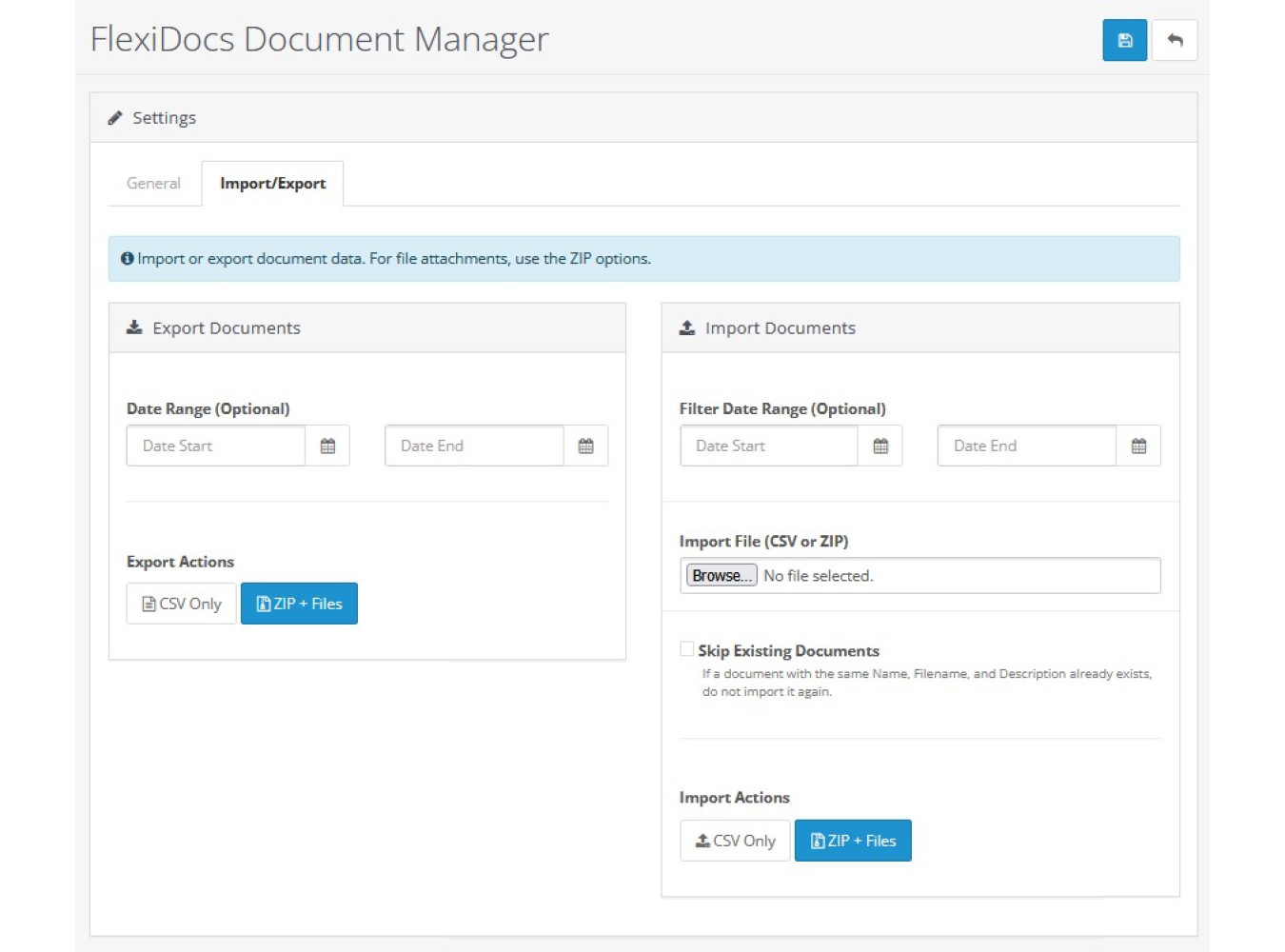The image size is (1285, 952).
Task: Enable the Skip Existing Documents checkbox
Action: [686, 649]
